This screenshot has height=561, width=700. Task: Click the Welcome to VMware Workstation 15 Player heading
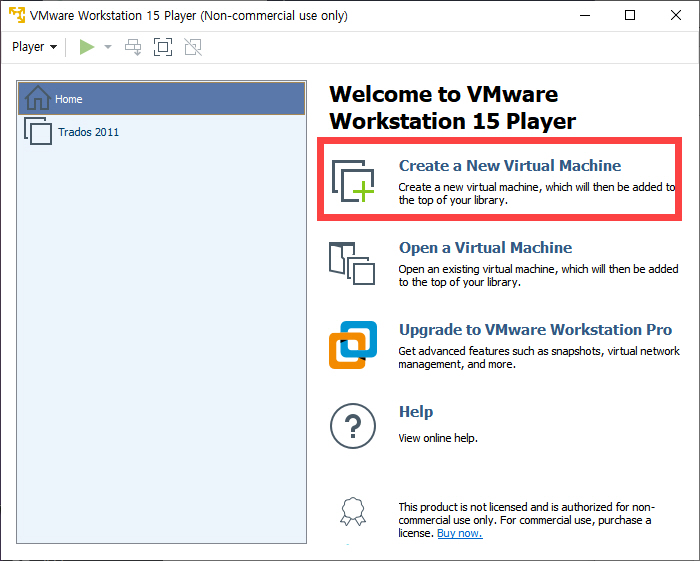click(453, 108)
